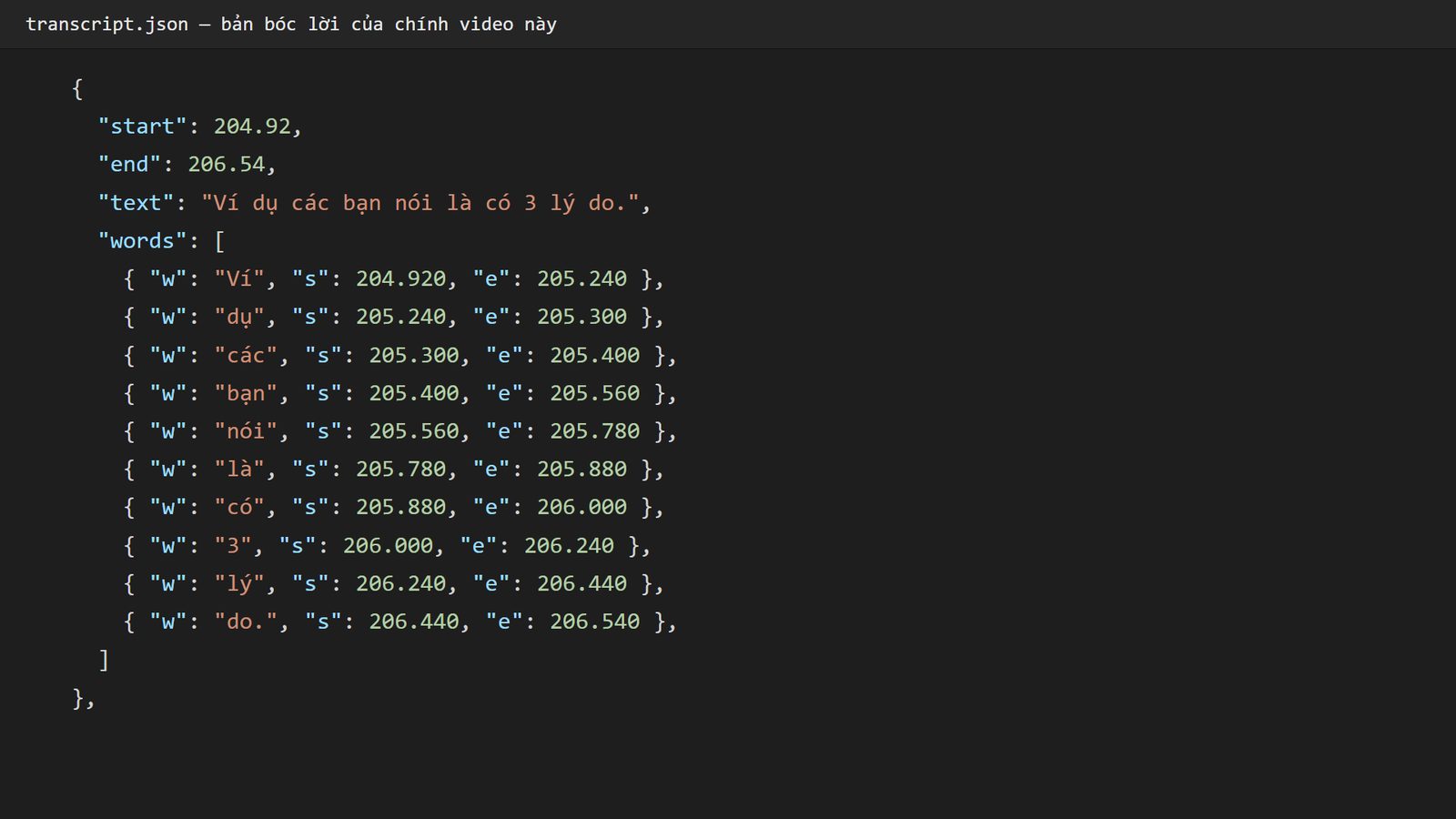Image resolution: width=1456 pixels, height=819 pixels.
Task: Click end time 205.300 in the "dụ" row
Action: coord(581,317)
